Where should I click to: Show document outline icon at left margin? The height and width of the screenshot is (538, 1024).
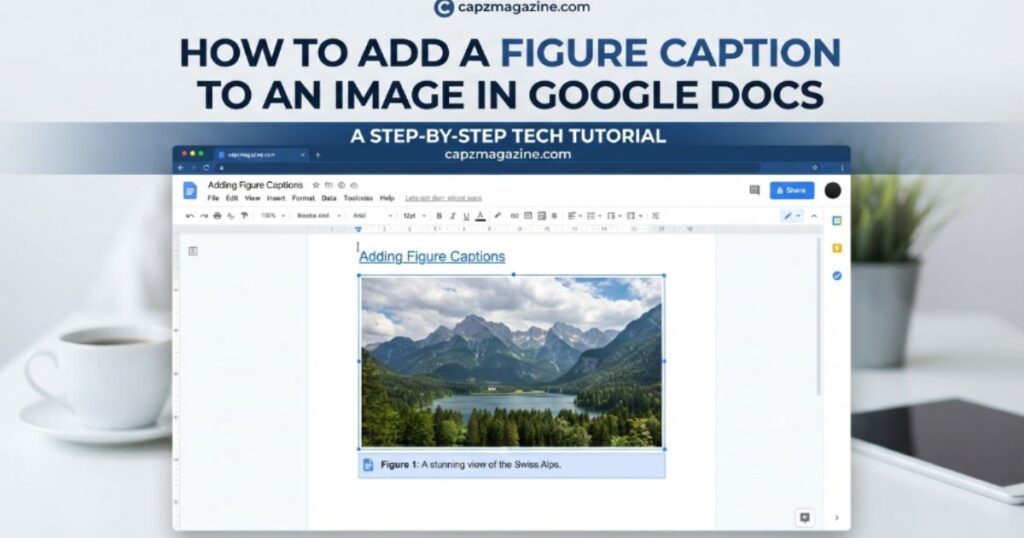pos(193,251)
